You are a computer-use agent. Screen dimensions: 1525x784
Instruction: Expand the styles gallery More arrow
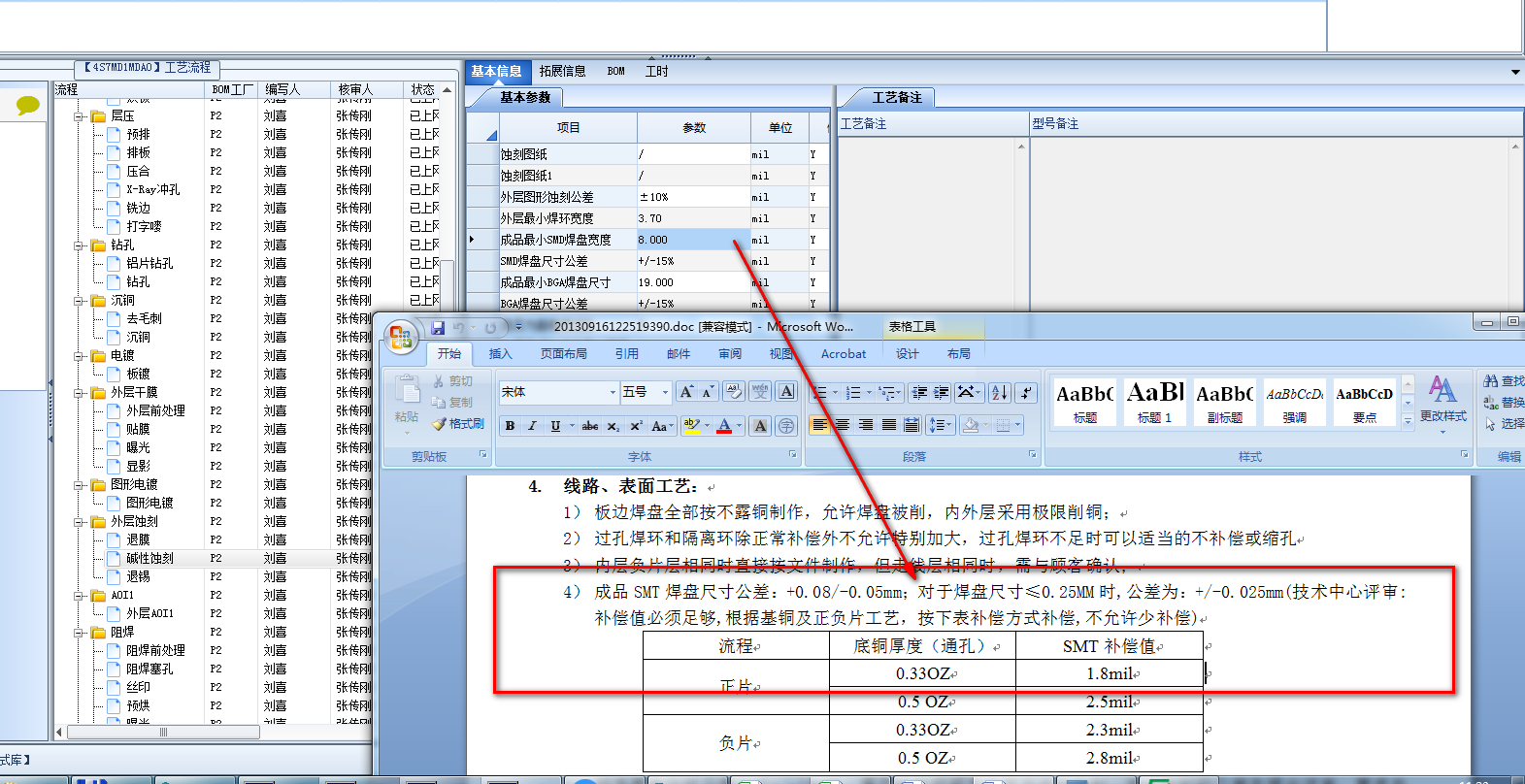click(1408, 420)
